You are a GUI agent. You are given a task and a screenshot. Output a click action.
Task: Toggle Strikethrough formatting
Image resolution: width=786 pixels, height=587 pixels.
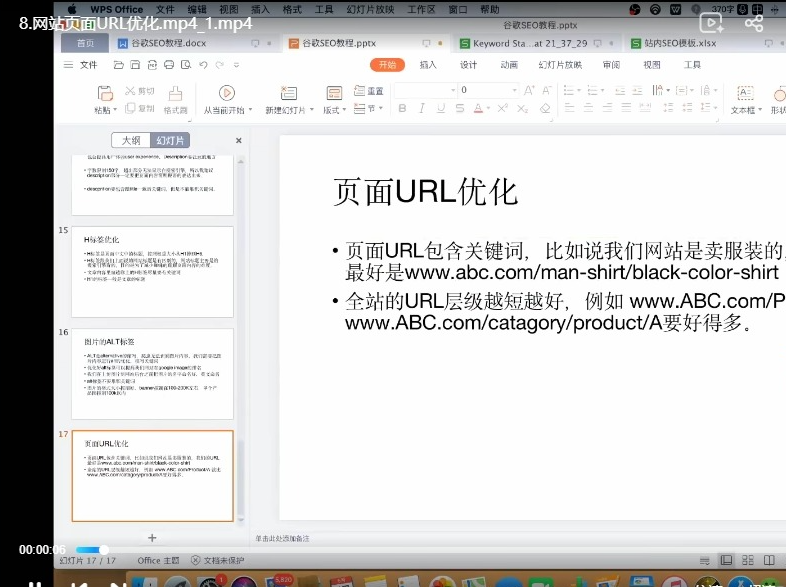(x=460, y=108)
